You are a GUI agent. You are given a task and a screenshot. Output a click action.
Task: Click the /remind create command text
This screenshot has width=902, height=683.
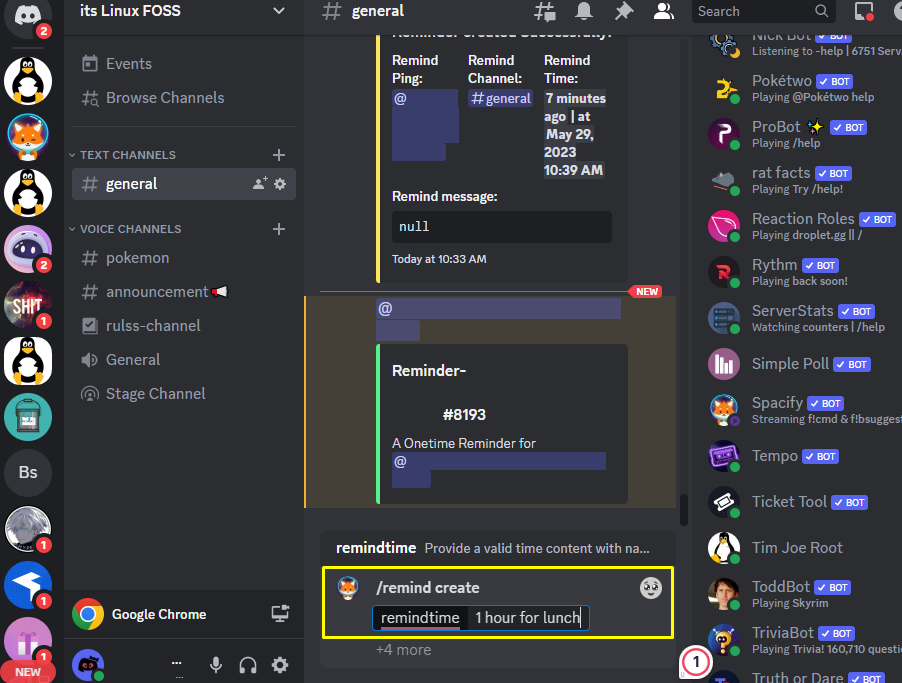(427, 587)
